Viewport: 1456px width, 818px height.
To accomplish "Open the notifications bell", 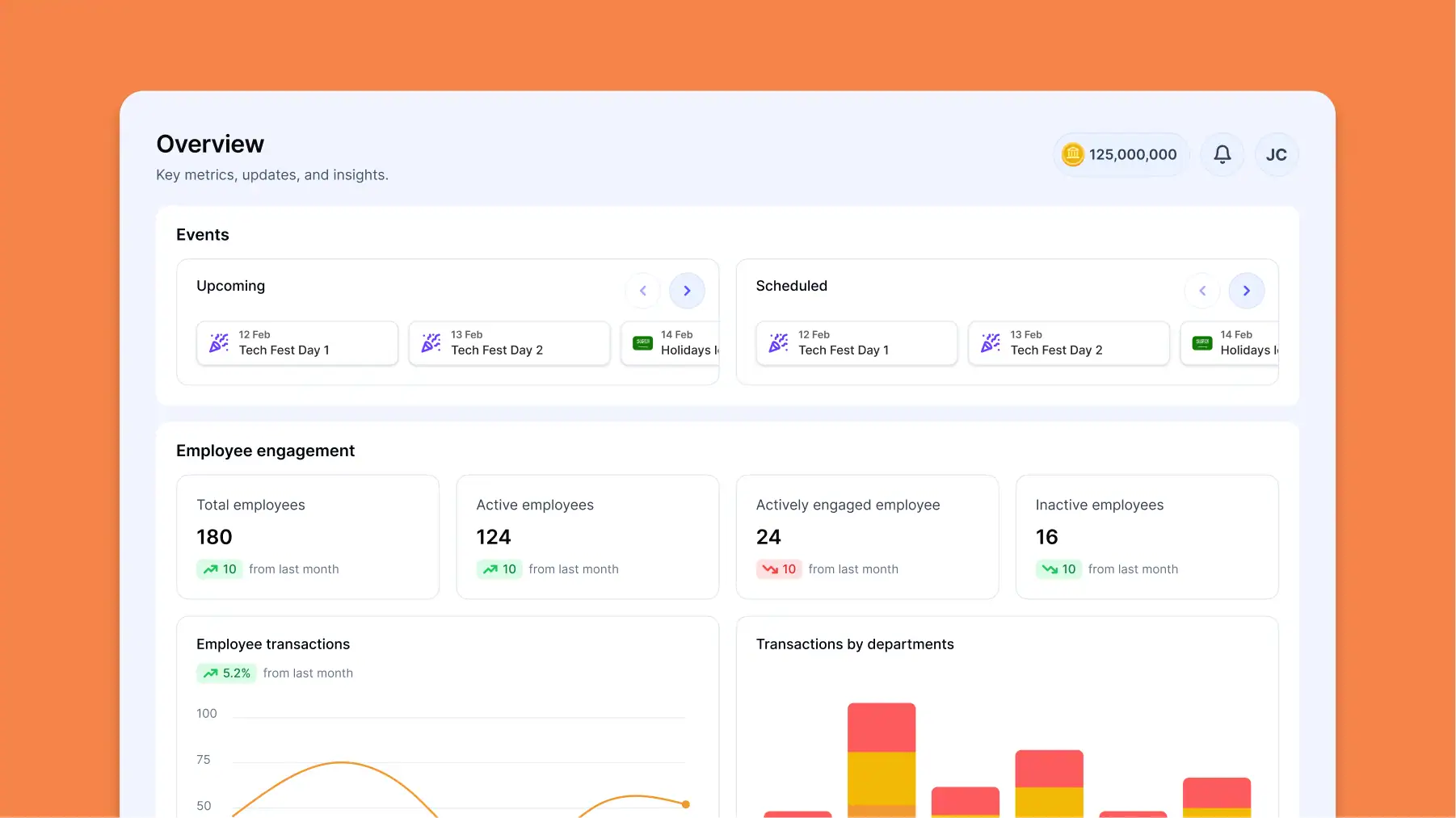I will (x=1222, y=154).
